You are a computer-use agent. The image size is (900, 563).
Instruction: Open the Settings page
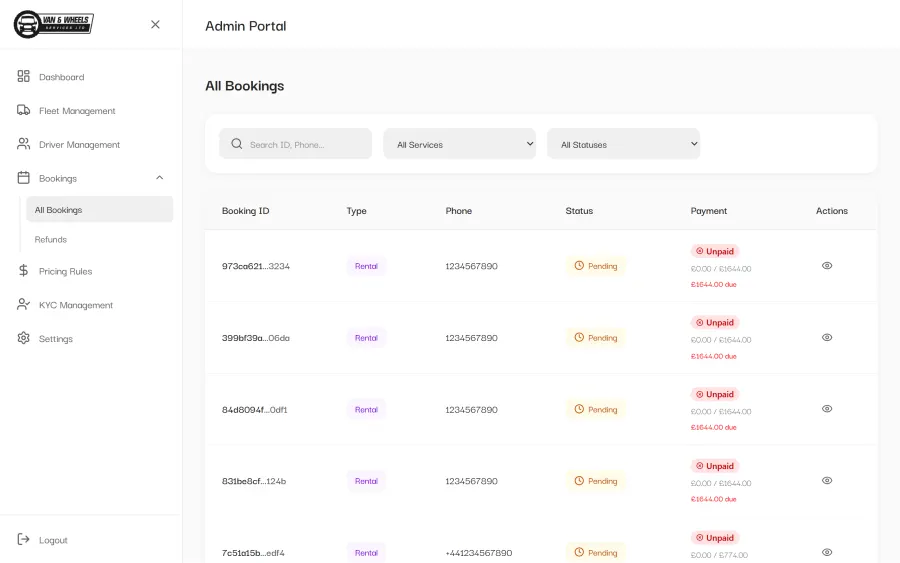(56, 339)
